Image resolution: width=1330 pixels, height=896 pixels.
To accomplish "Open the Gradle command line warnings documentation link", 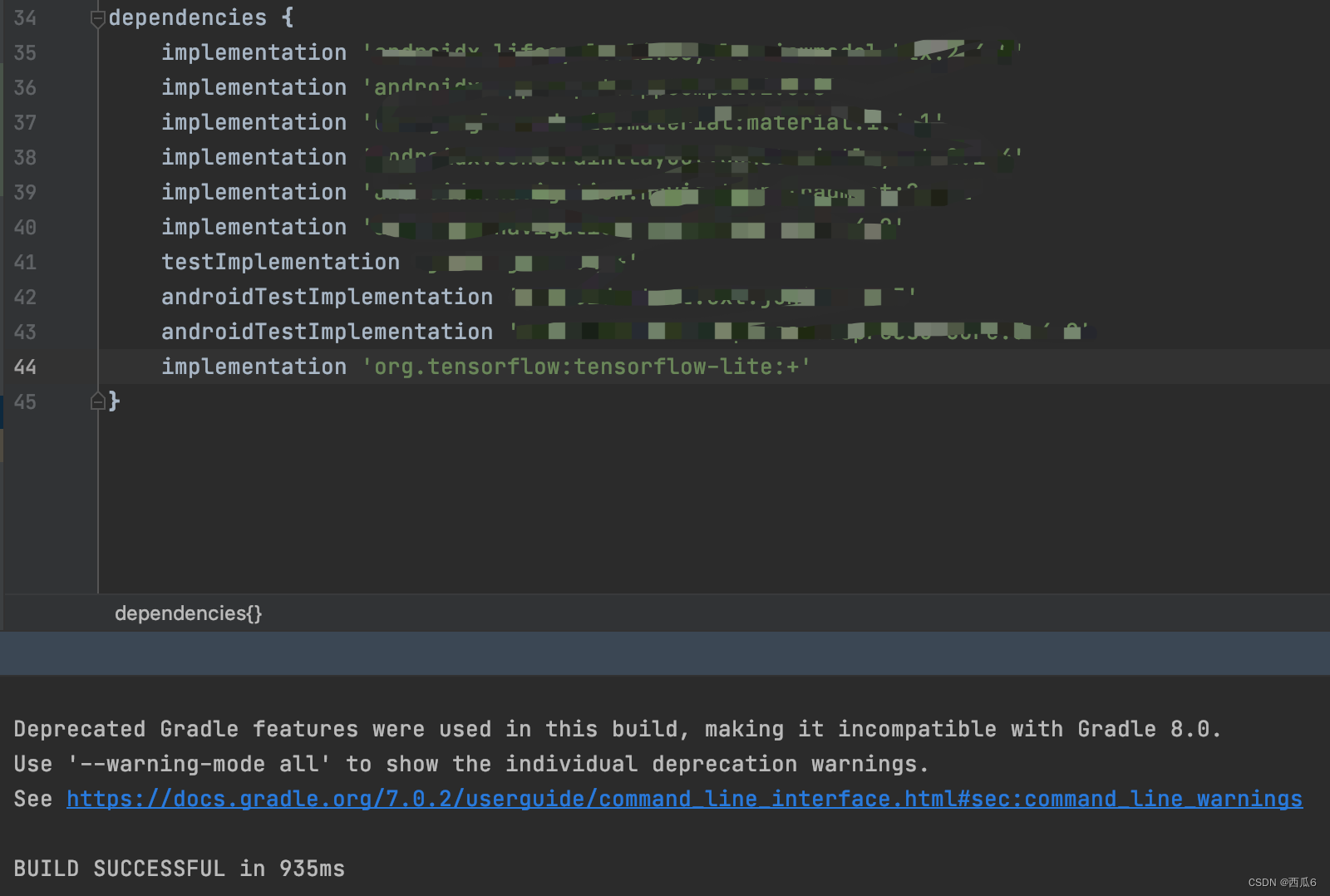I will click(682, 798).
